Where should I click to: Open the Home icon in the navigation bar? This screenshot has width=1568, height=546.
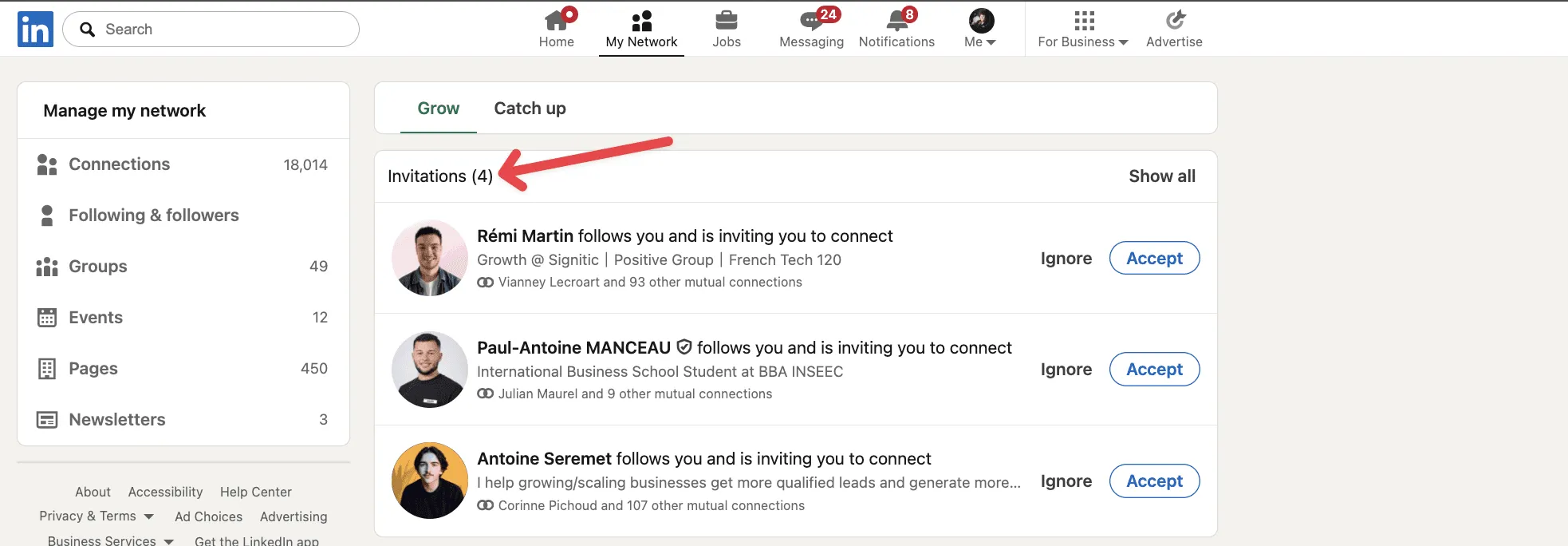point(556,22)
